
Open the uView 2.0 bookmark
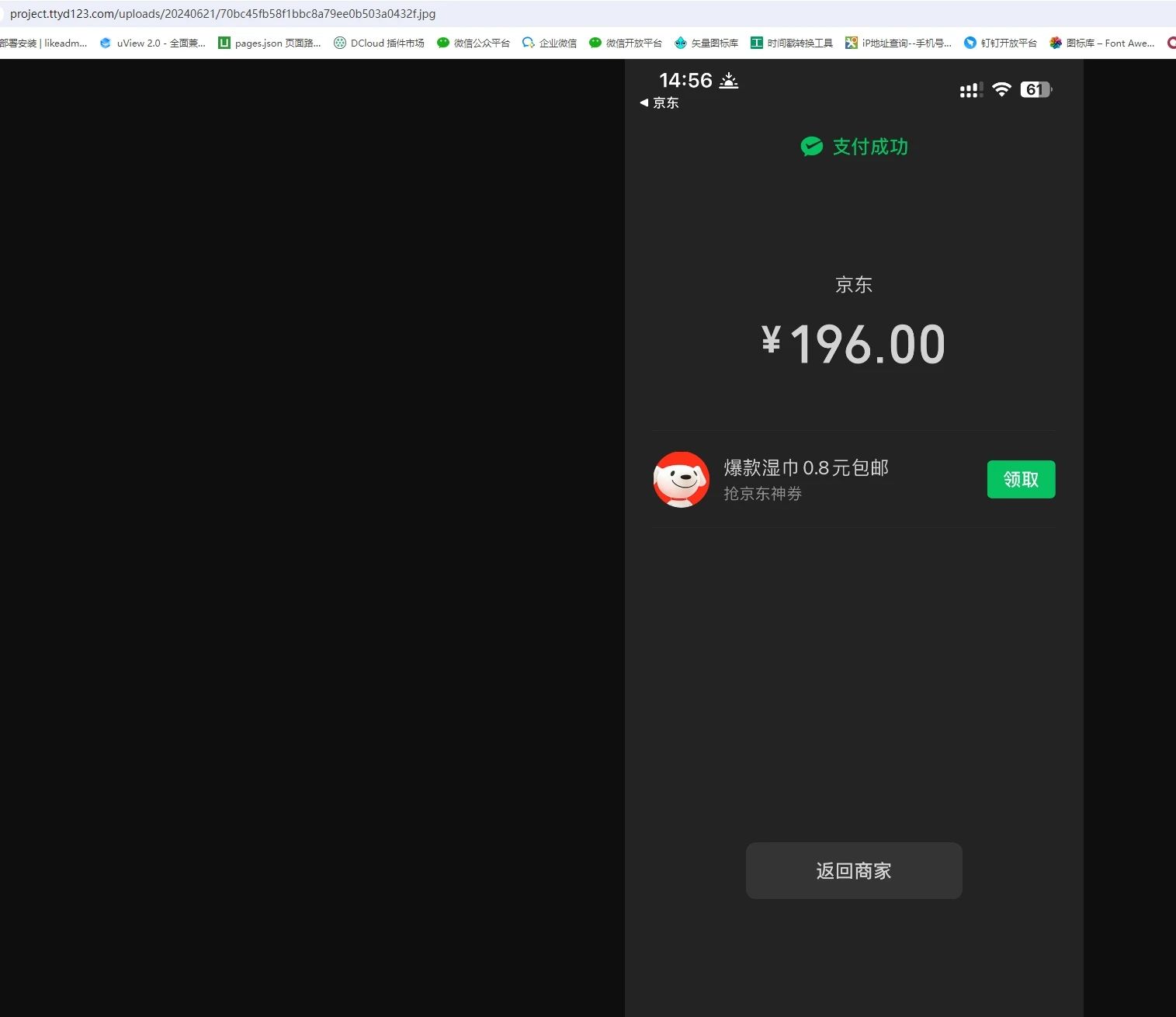tap(152, 43)
